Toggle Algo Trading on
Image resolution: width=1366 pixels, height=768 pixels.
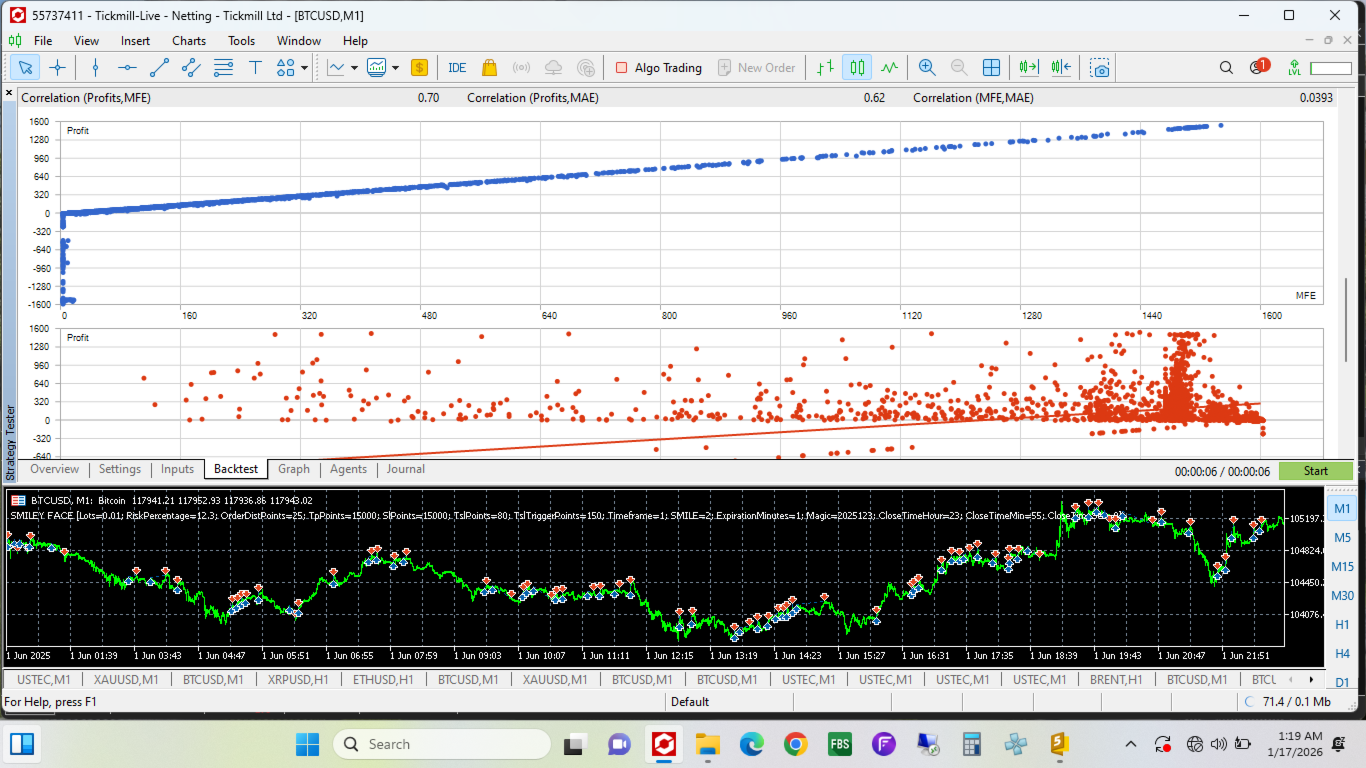pos(658,68)
